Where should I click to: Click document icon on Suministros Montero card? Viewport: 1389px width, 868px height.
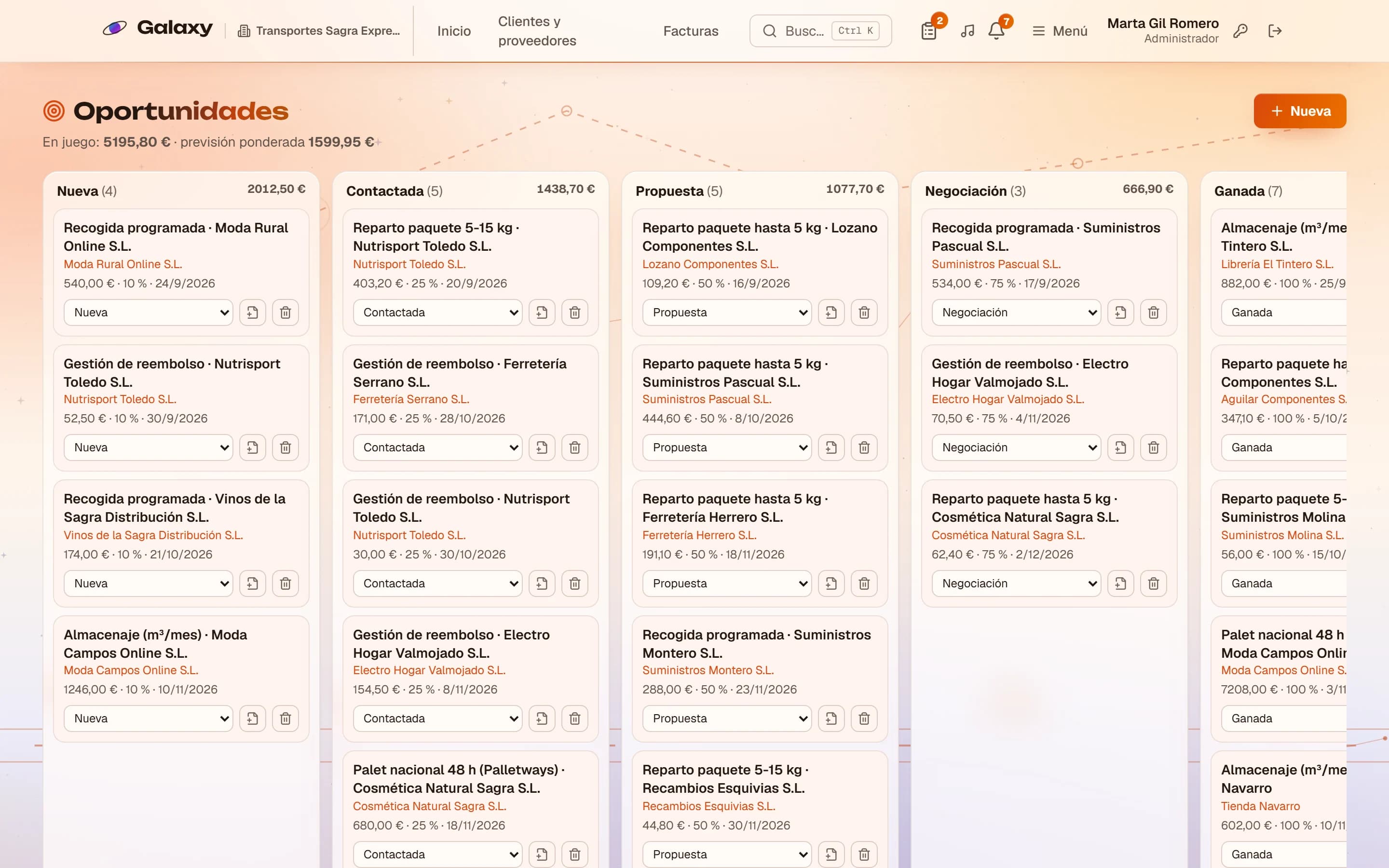pos(831,718)
